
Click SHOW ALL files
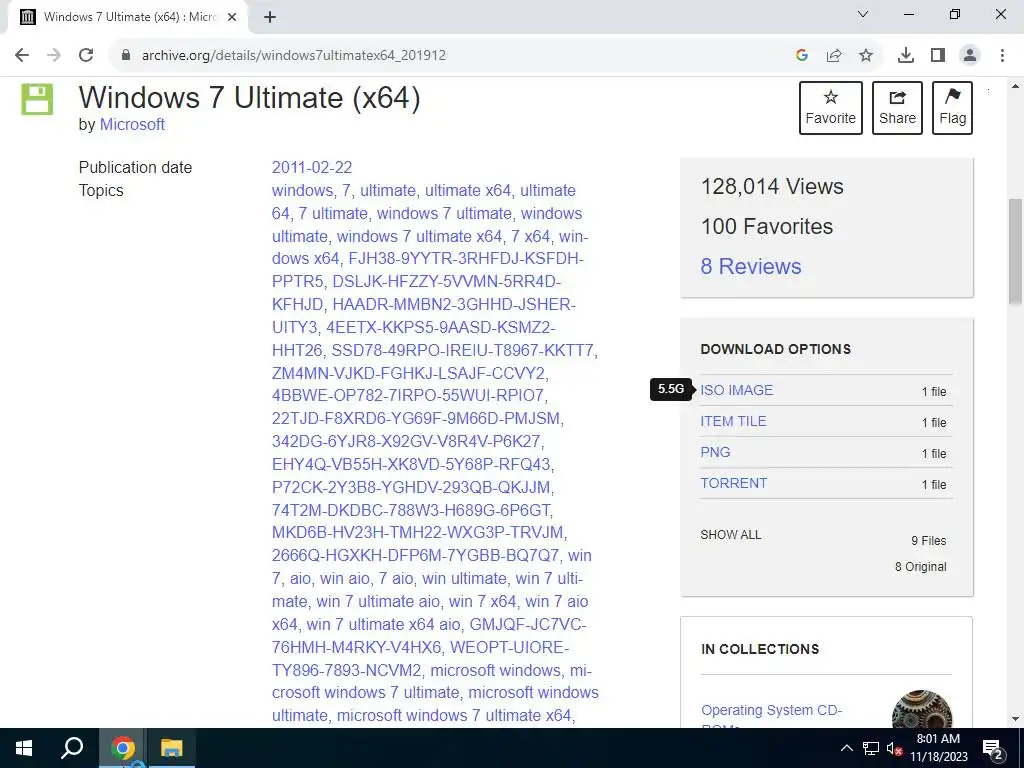pos(731,535)
